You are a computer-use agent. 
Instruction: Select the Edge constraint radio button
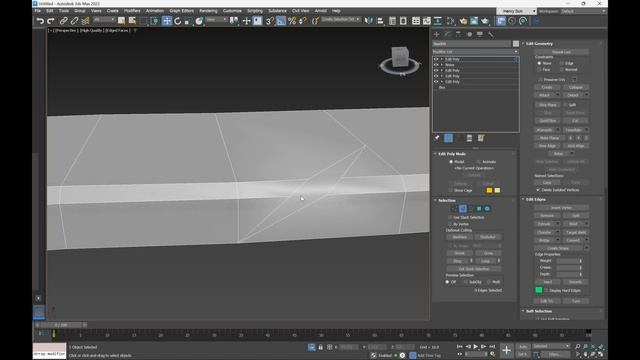pos(562,63)
